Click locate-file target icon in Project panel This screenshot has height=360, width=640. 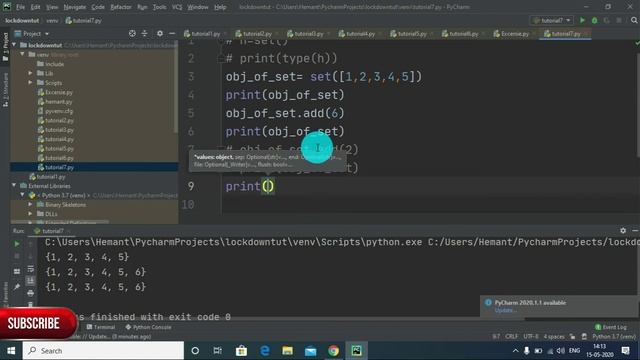pos(132,33)
